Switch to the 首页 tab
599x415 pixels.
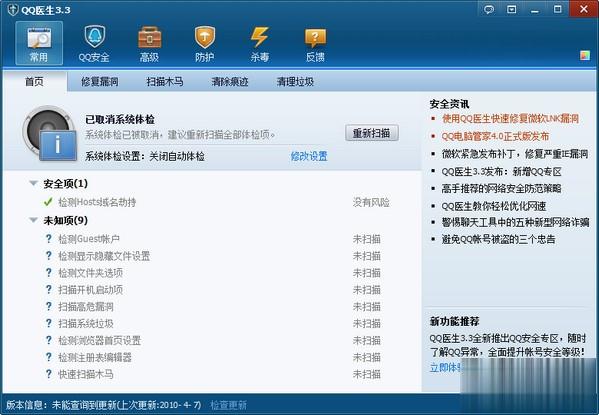34,81
